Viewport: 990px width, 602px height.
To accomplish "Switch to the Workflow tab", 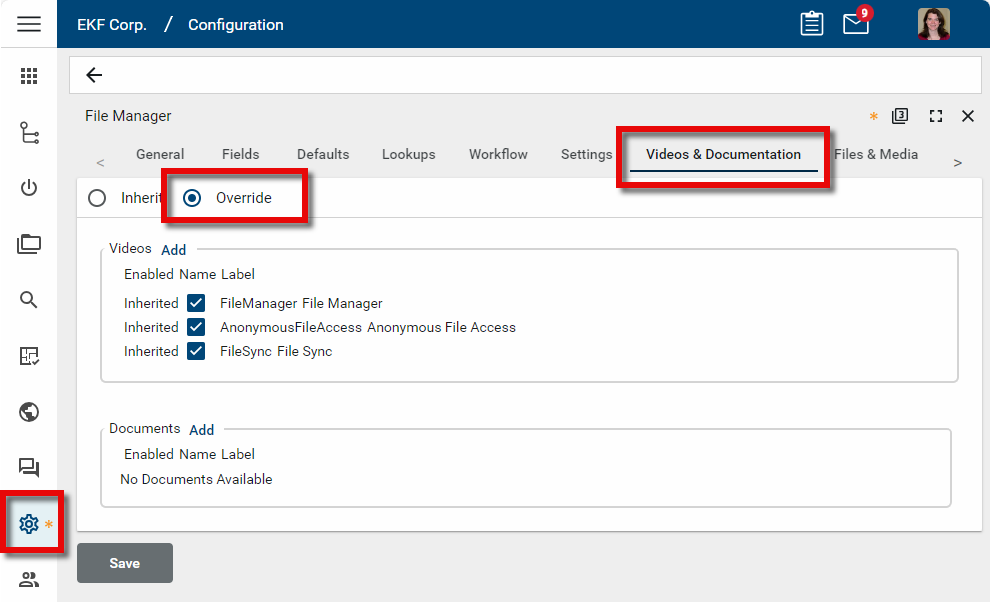I will point(498,154).
